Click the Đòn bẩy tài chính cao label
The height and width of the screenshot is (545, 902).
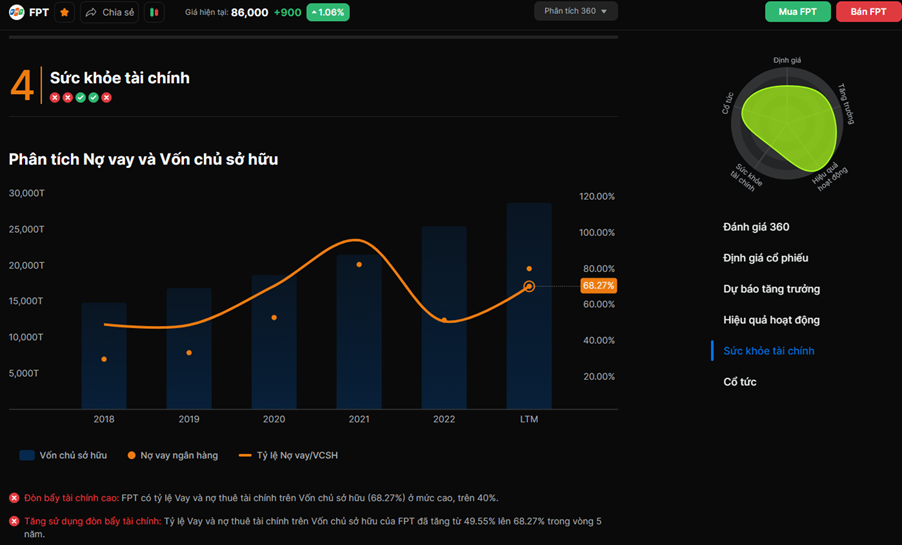coord(71,498)
